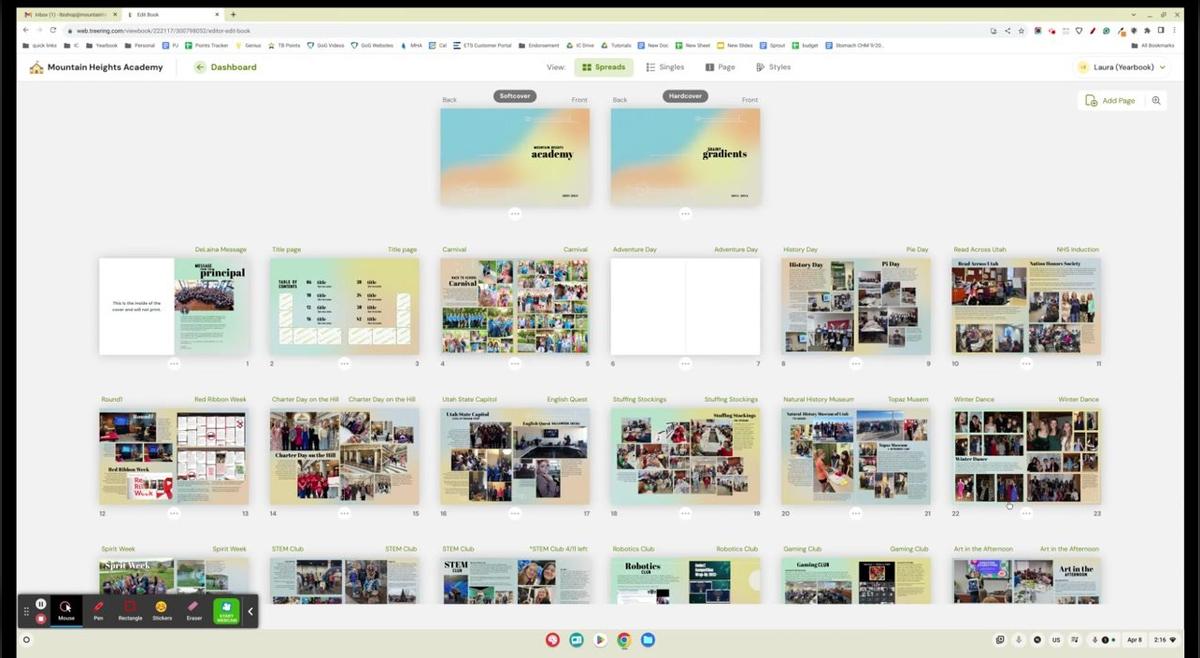Select the Rectangle tool in recorder toolbar
This screenshot has width=1200, height=658.
130,610
